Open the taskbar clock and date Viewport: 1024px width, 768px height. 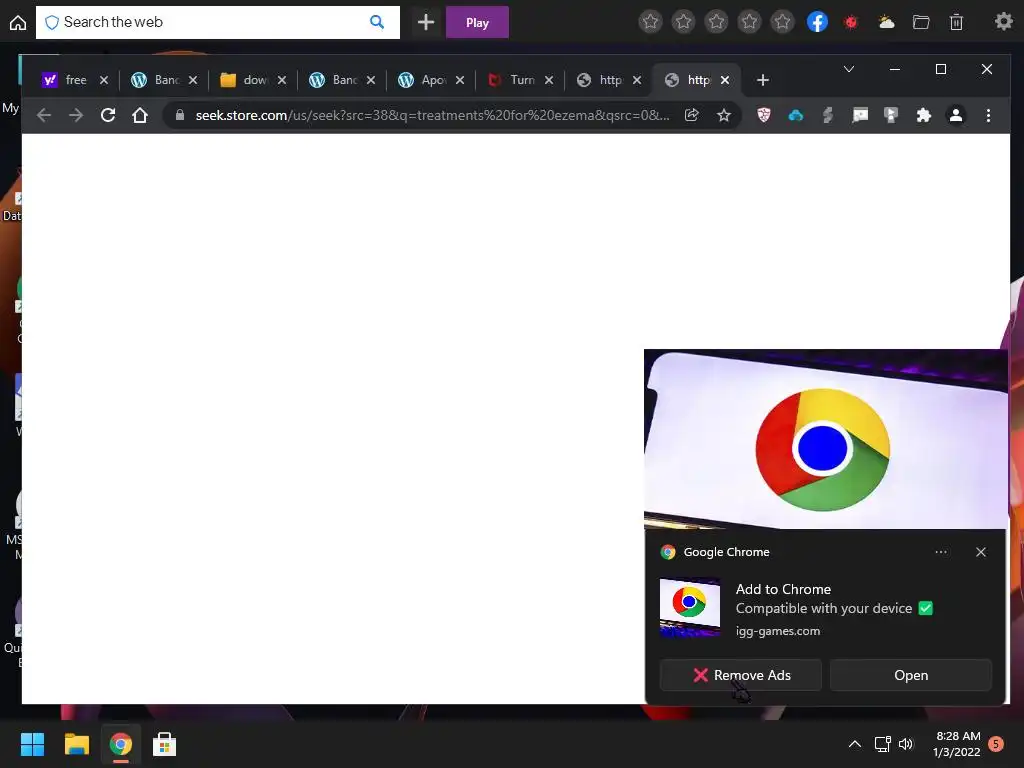coord(957,744)
